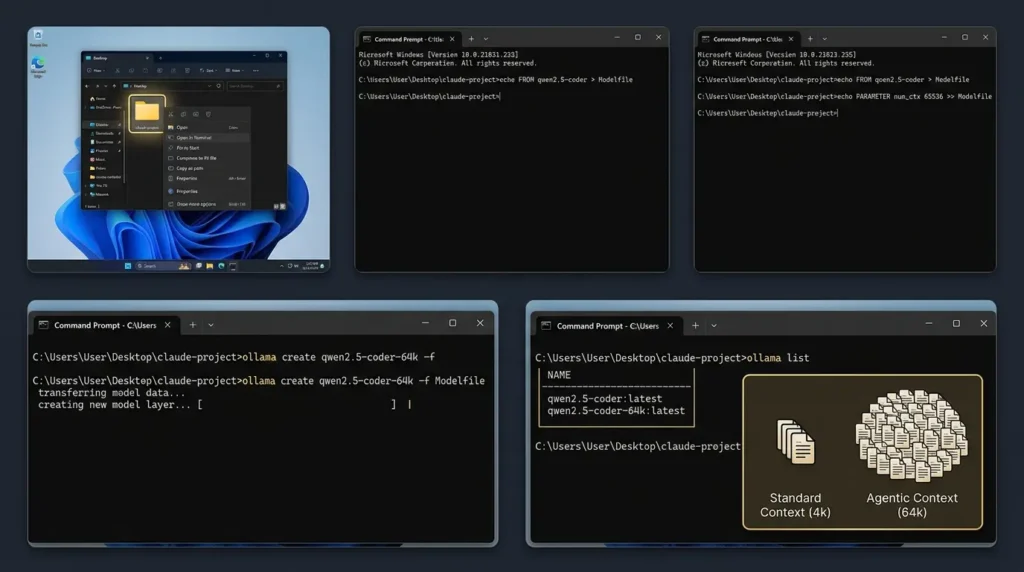1024x572 pixels.
Task: Open OneDrive in the Explorer sidebar
Action: pyautogui.click(x=104, y=108)
